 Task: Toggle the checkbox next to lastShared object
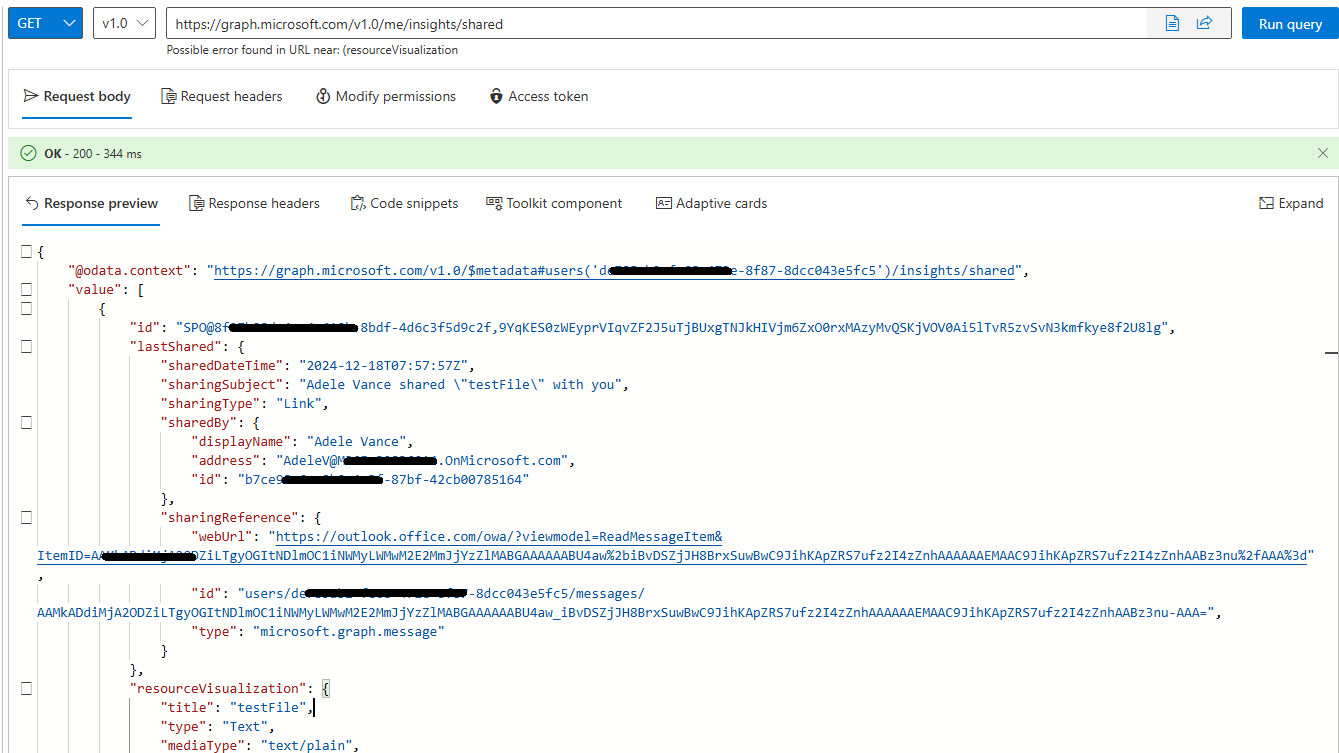click(26, 346)
